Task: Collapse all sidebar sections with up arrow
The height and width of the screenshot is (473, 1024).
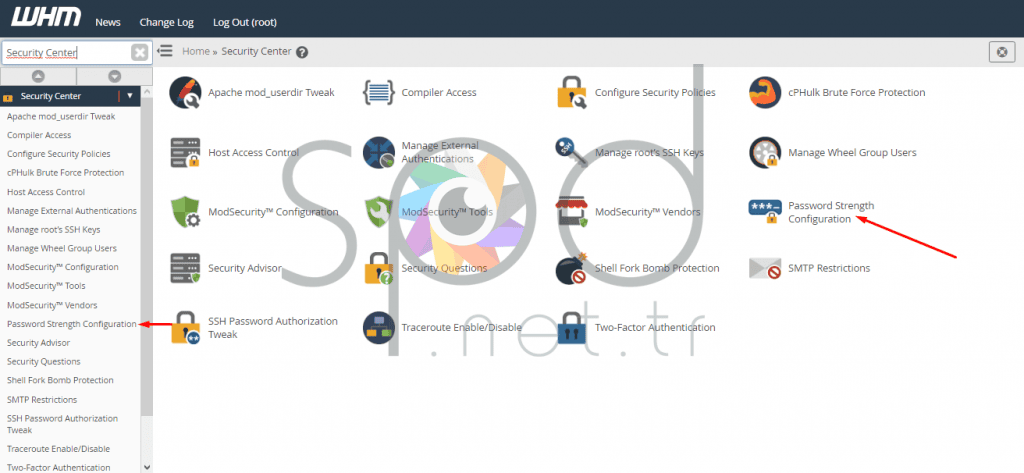Action: [39, 76]
